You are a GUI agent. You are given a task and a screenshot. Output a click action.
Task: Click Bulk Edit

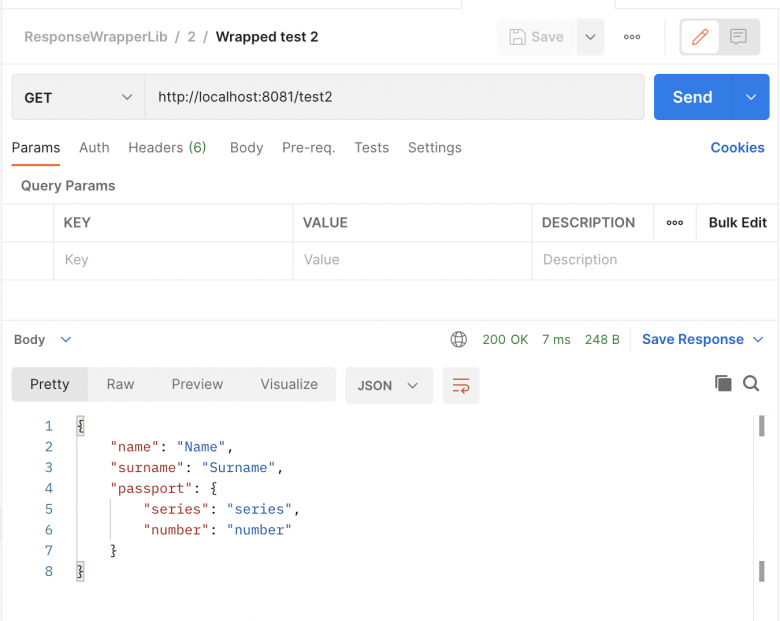click(738, 223)
